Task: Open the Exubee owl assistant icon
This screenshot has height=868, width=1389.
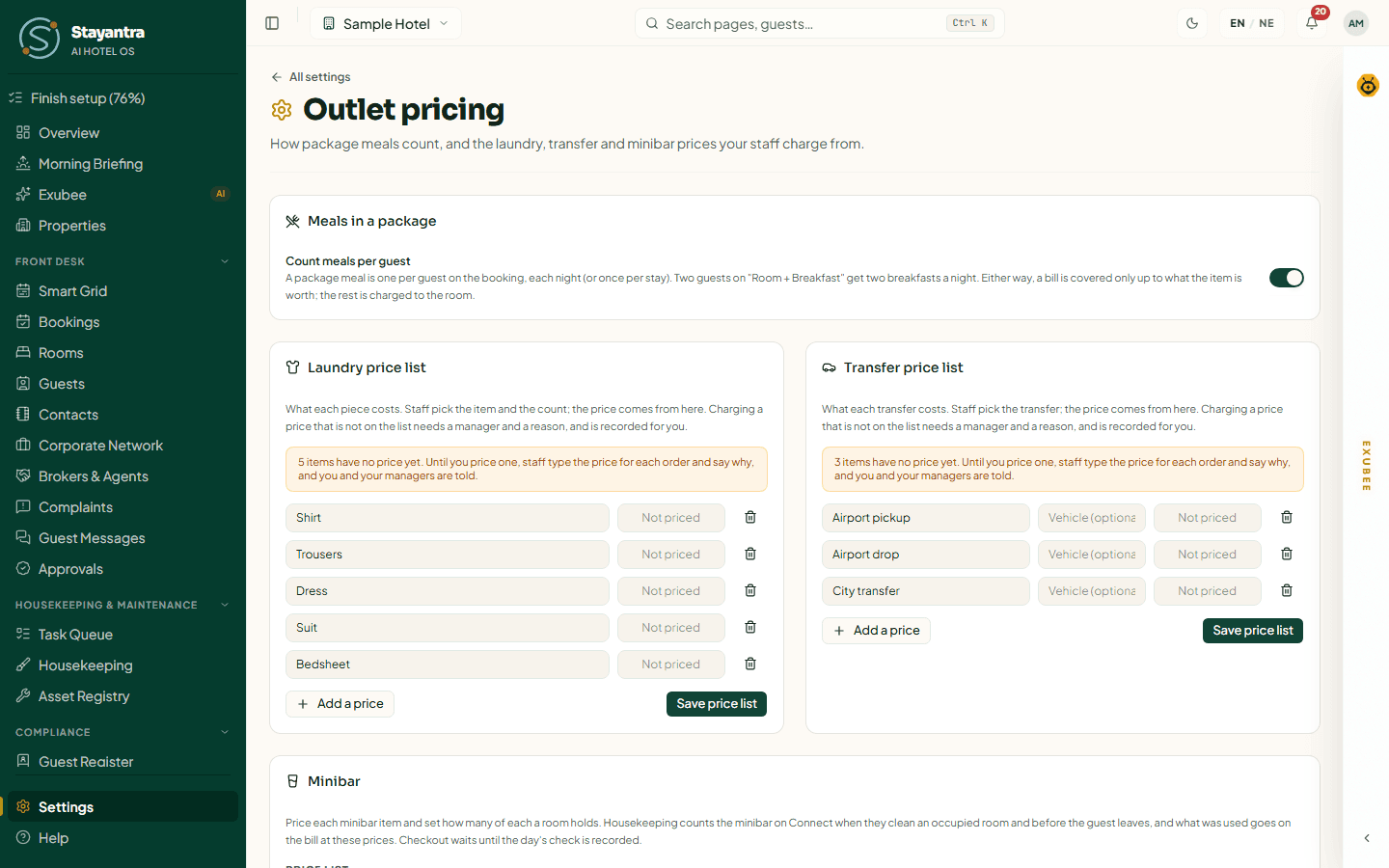Action: pyautogui.click(x=1368, y=85)
